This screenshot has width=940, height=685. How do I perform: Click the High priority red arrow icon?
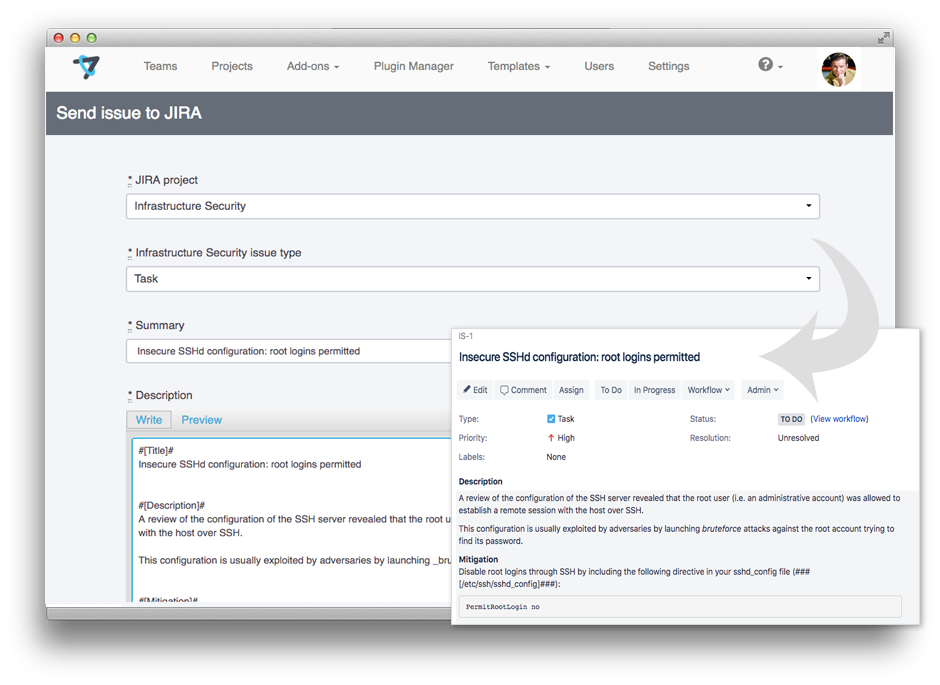550,438
